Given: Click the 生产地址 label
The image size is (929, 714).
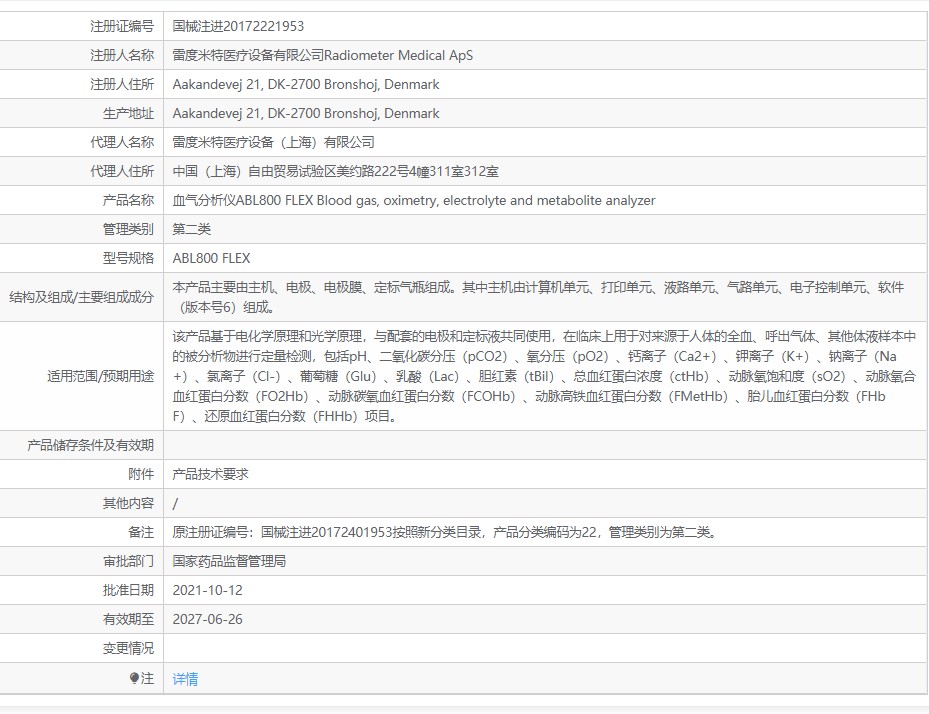Looking at the screenshot, I should point(129,113).
